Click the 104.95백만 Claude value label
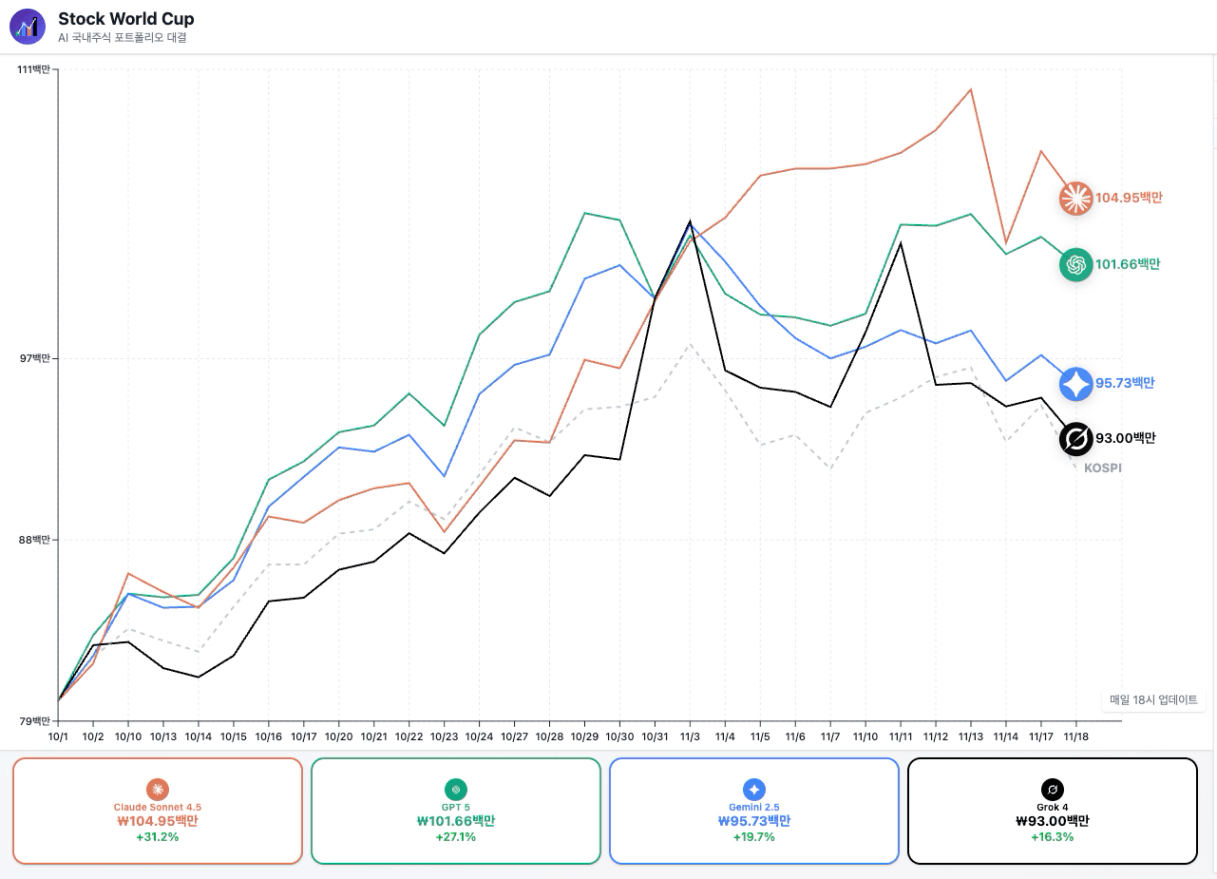The height and width of the screenshot is (879, 1217). [1129, 198]
